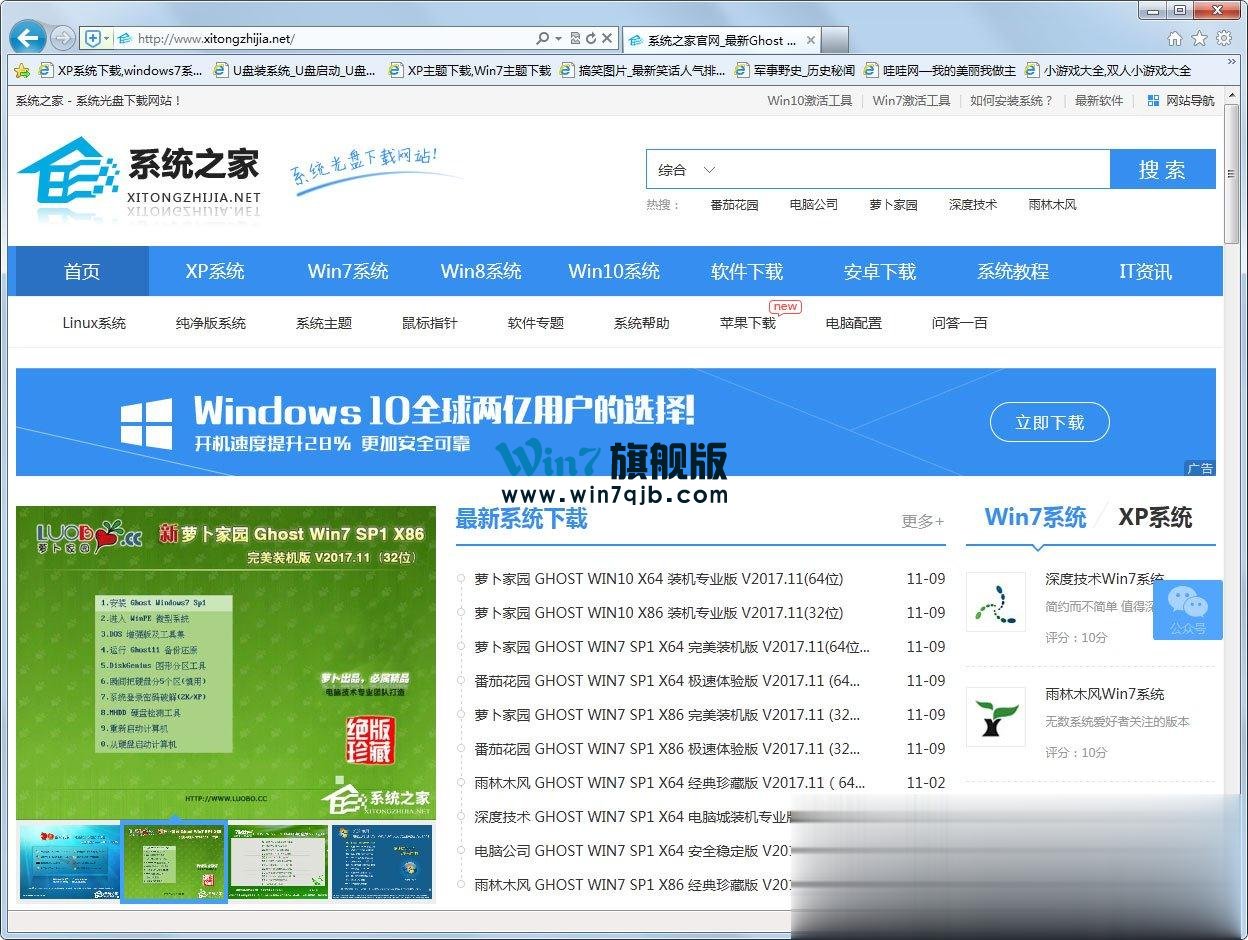Open a new blank tab
This screenshot has width=1248, height=940.
(836, 40)
